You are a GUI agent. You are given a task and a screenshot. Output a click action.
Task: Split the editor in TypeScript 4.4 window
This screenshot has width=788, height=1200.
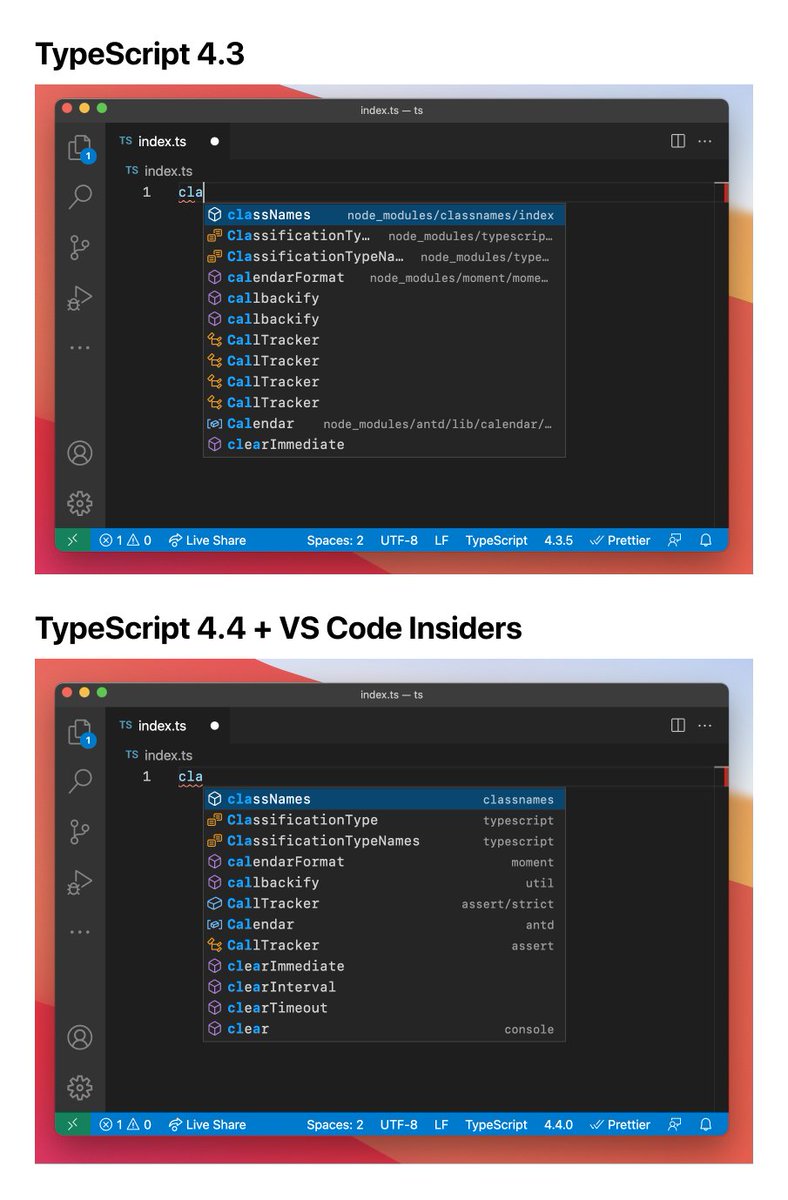pos(678,725)
